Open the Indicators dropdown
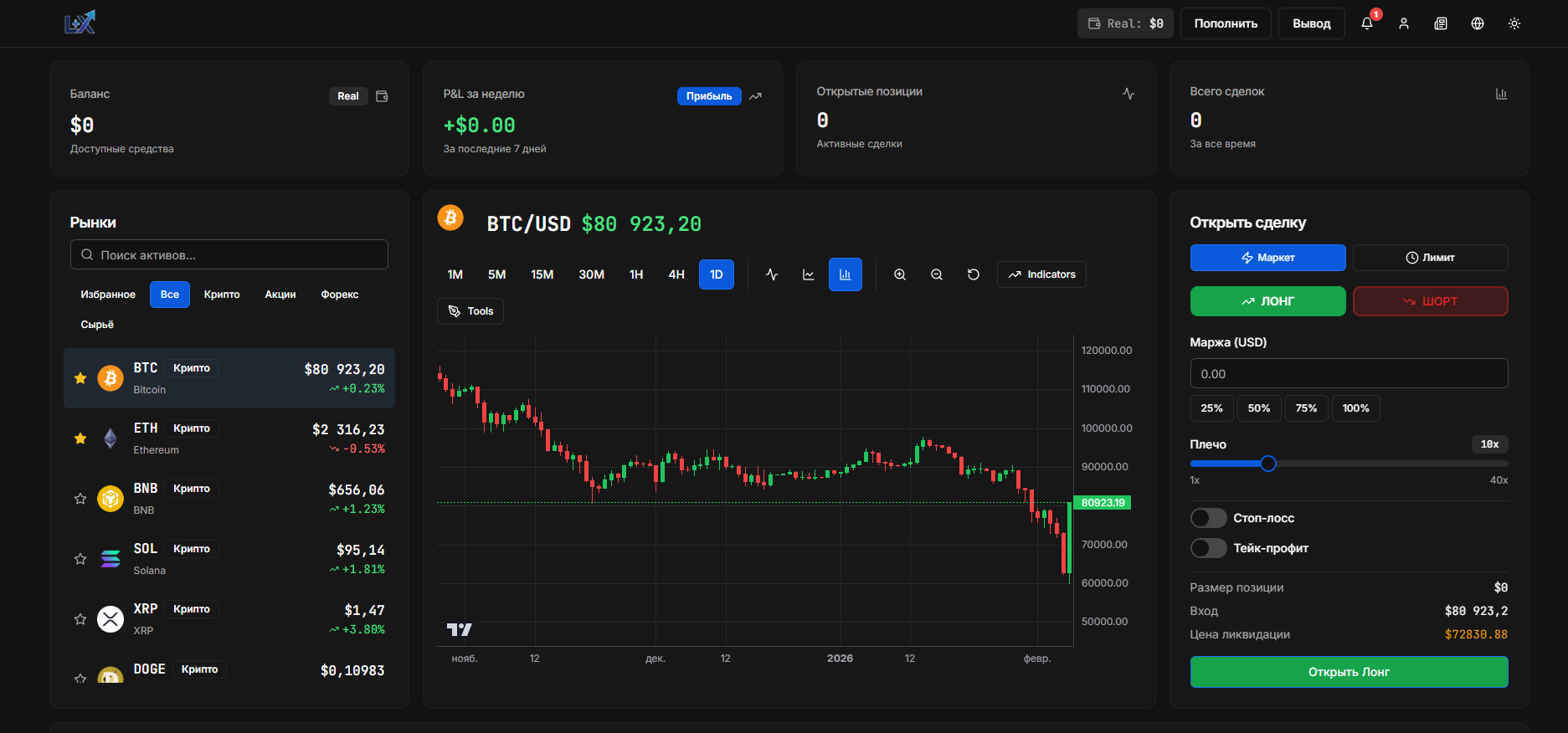This screenshot has width=1568, height=733. 1041,274
